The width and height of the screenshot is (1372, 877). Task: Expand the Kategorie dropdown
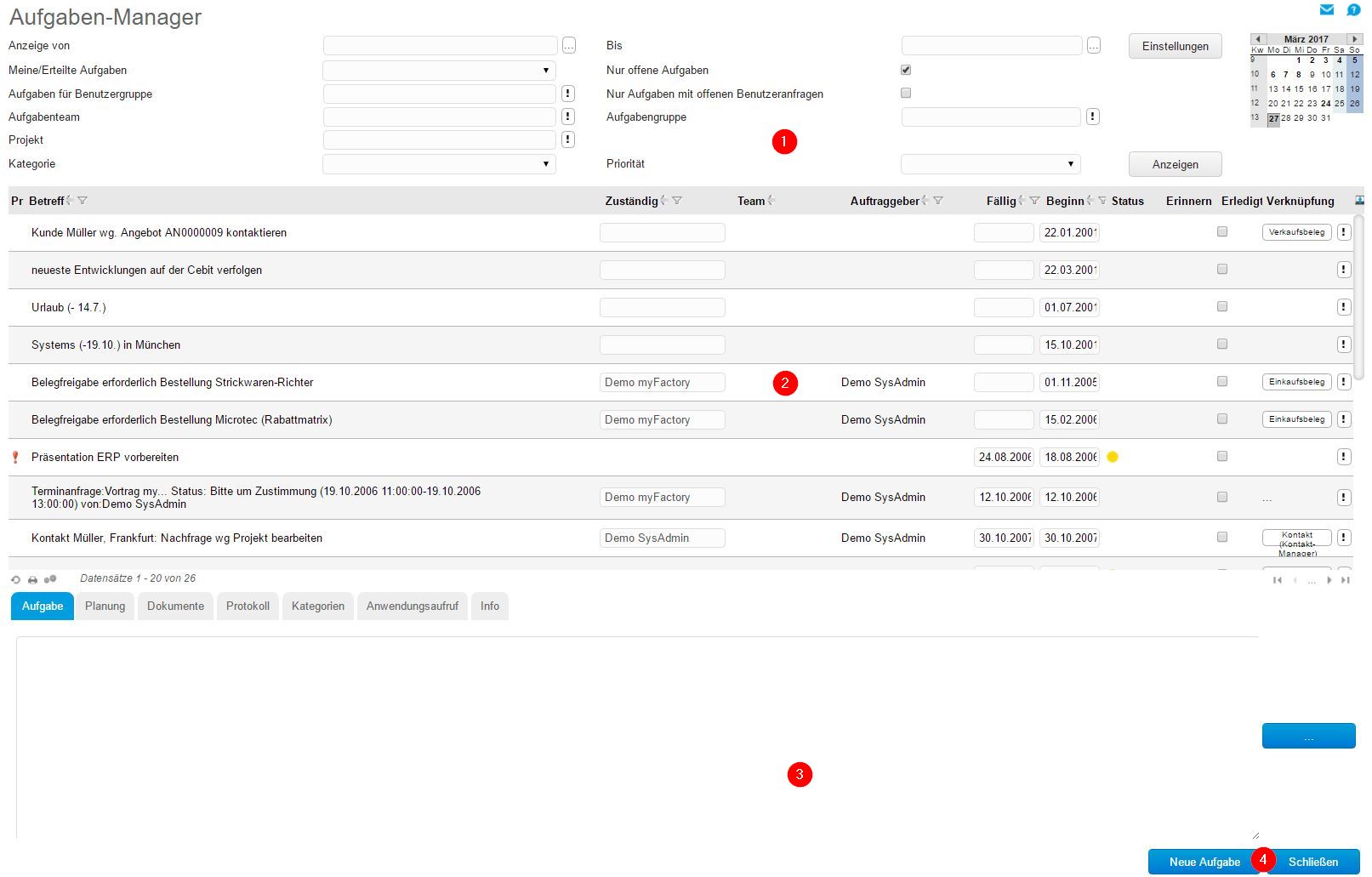coord(439,164)
